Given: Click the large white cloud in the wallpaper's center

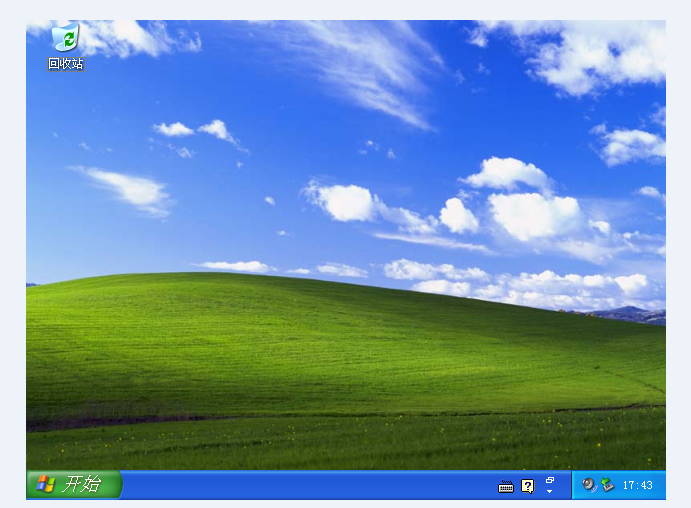Looking at the screenshot, I should coord(535,213).
